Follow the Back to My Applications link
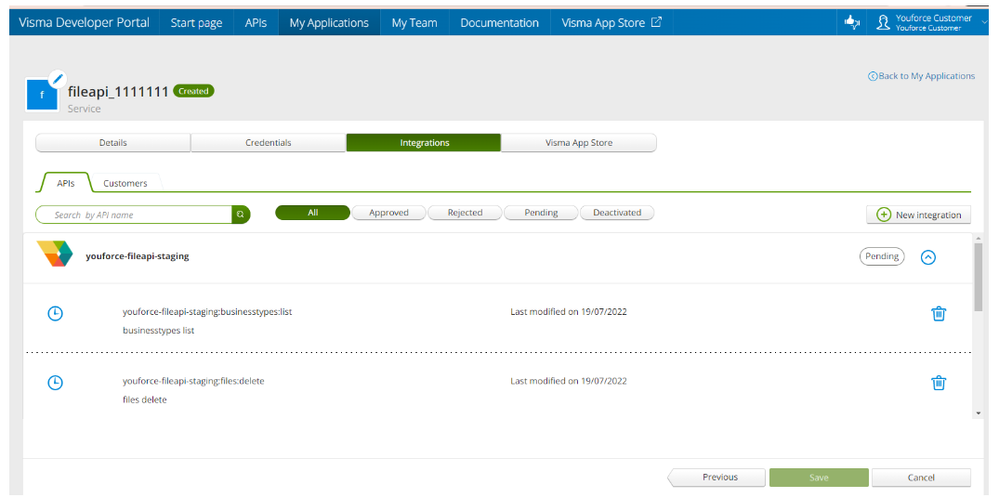Screen dimensions: 999x496 [921, 76]
